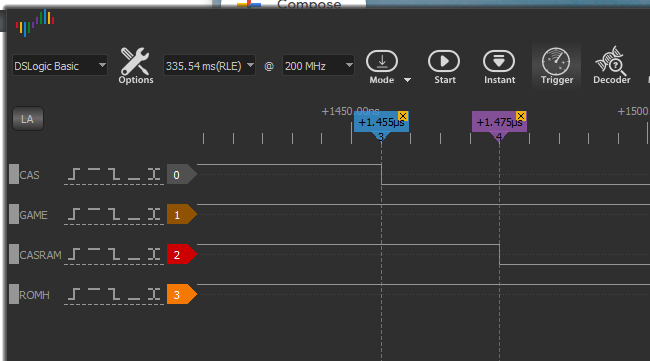
Task: Open the 335.54 ms sample duration dropdown
Action: coord(209,65)
